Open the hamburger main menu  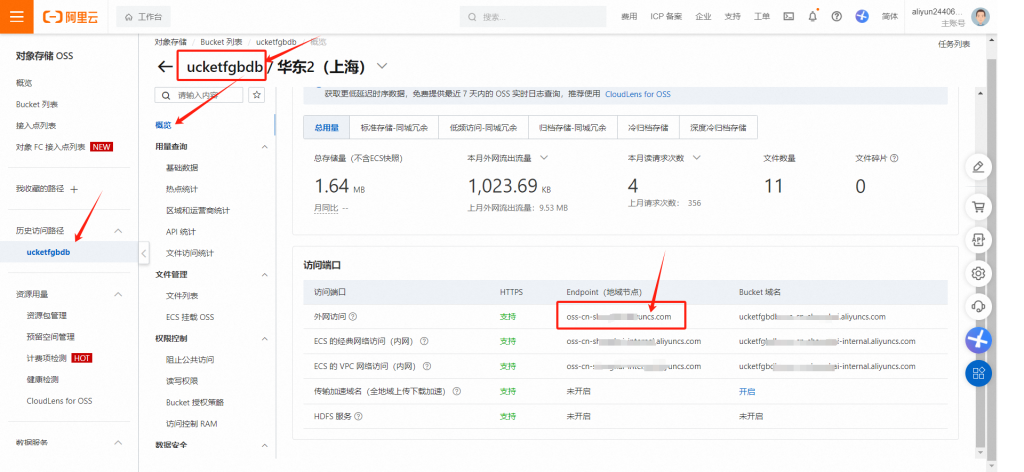point(16,16)
